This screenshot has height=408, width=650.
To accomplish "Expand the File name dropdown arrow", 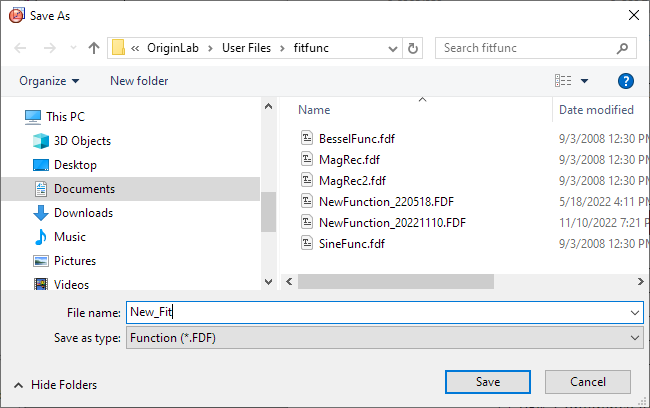I will coord(635,313).
